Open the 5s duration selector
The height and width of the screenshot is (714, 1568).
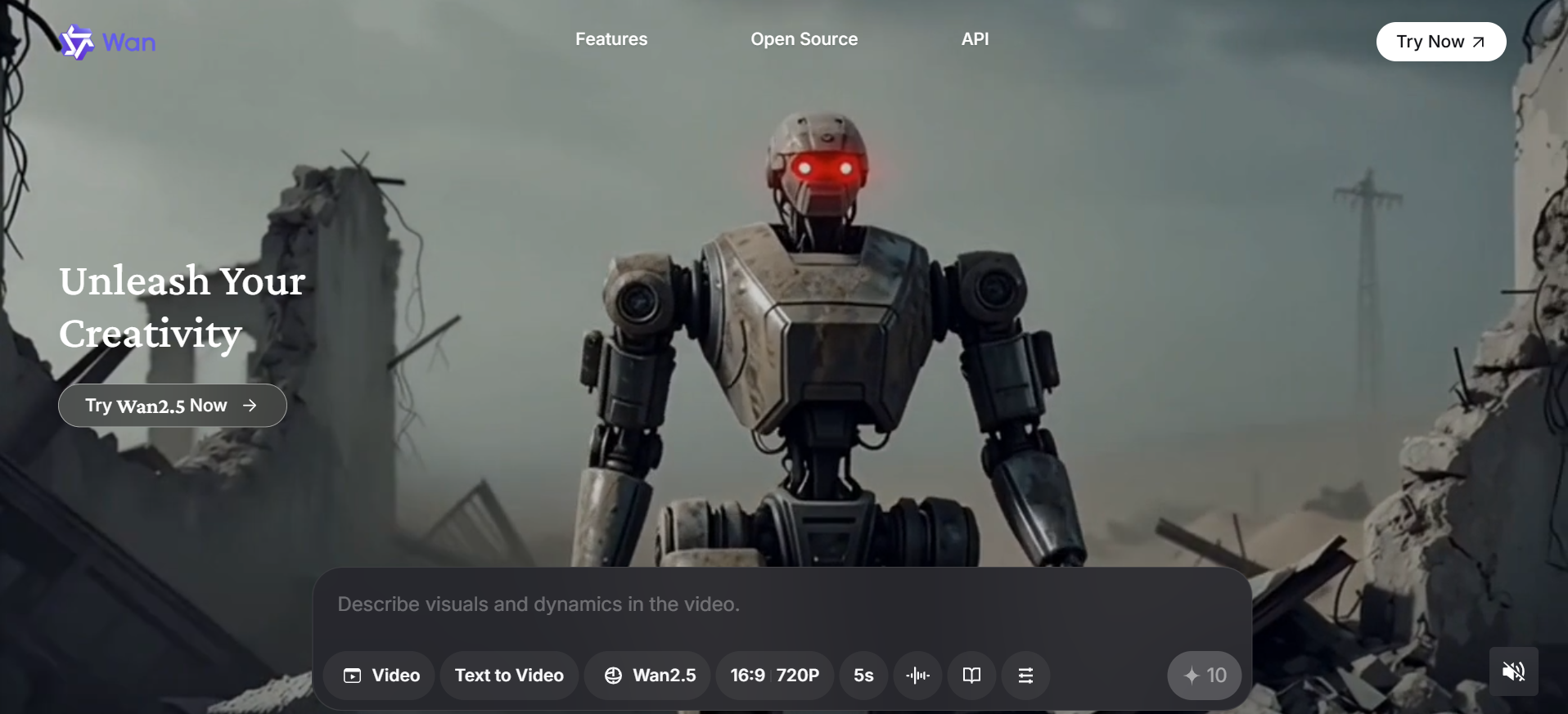864,676
